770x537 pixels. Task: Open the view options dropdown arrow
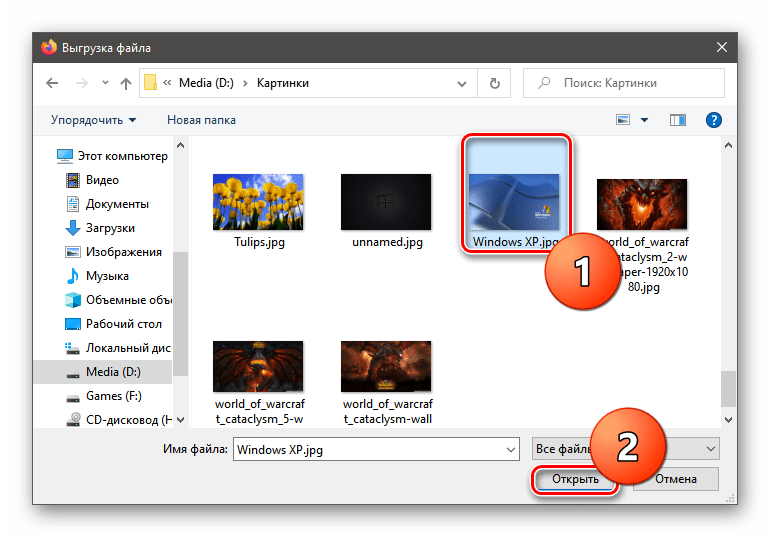pos(644,120)
